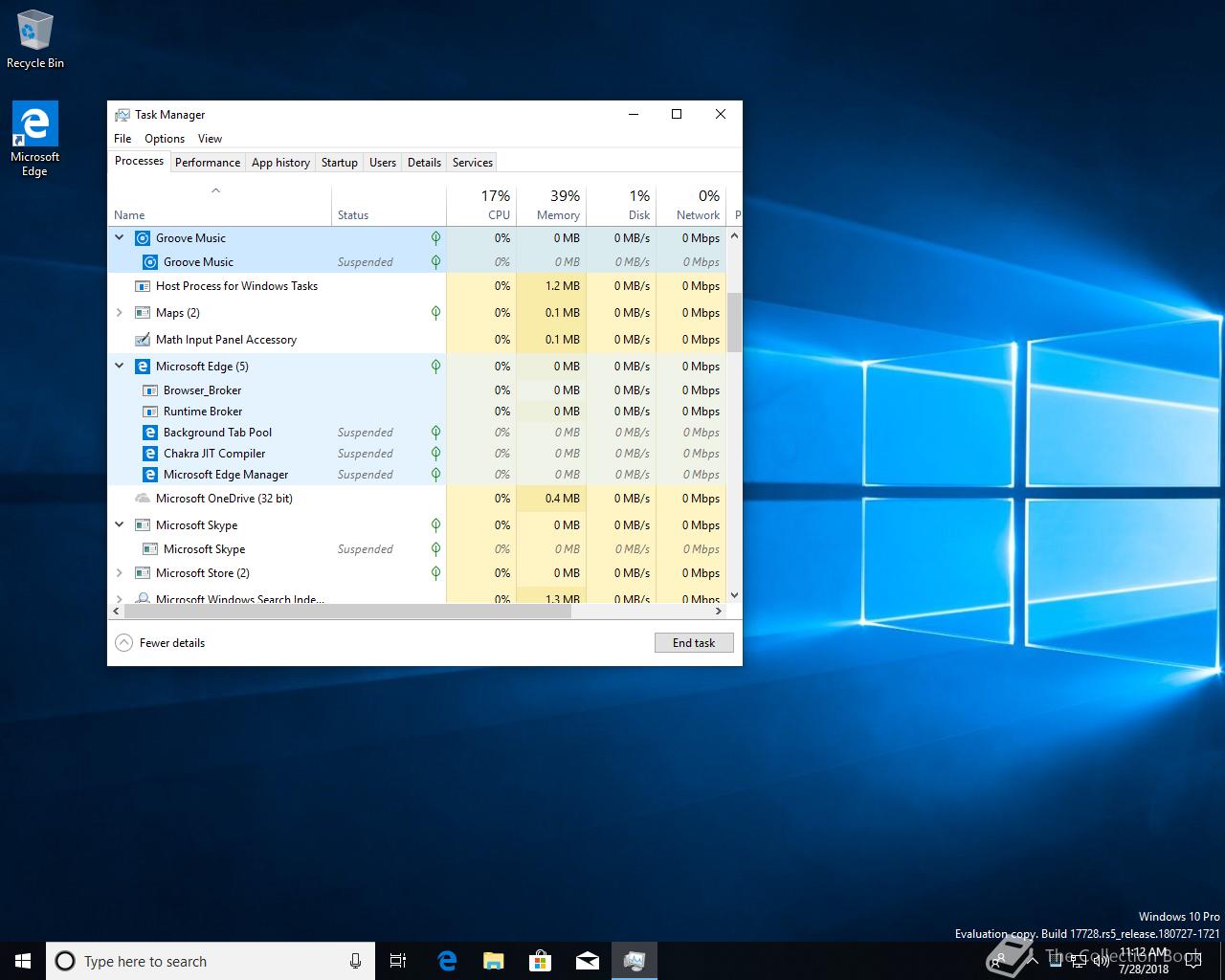1225x980 pixels.
Task: Click the Maps (2) app icon
Action: coord(143,313)
